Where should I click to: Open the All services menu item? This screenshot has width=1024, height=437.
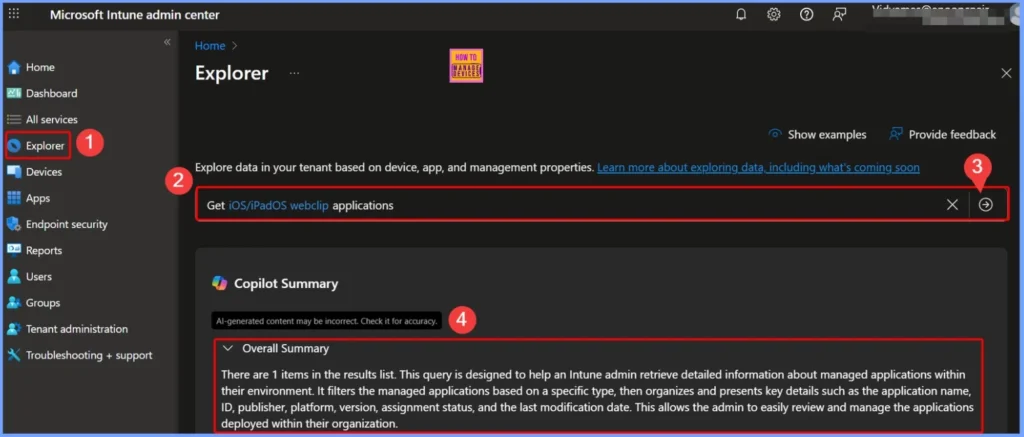click(52, 120)
